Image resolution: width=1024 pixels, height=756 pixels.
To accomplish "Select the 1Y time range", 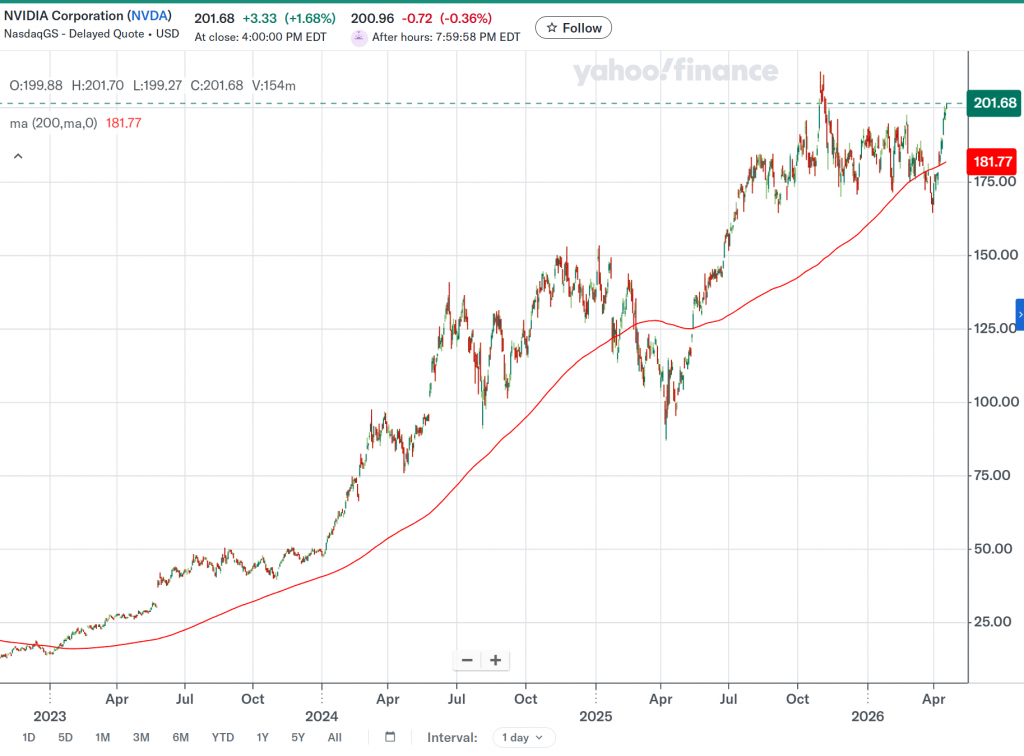I will pos(262,737).
